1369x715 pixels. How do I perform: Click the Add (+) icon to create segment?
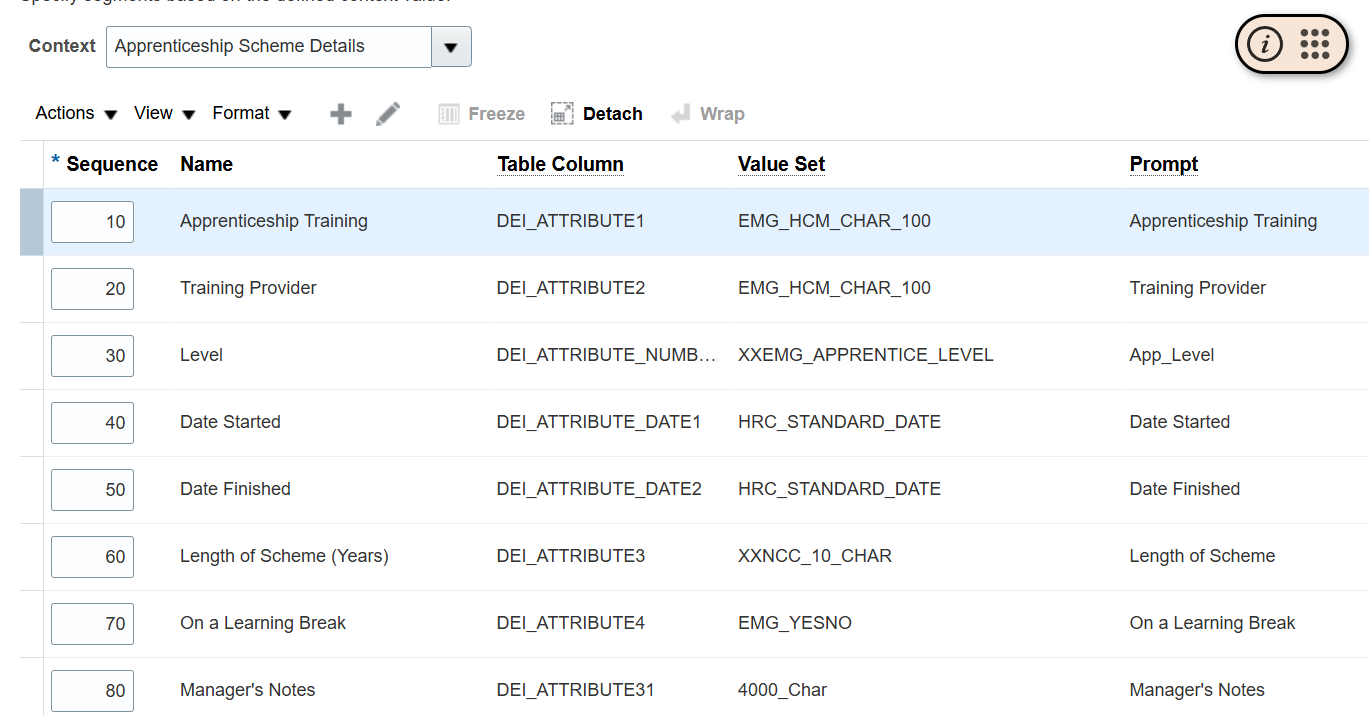coord(340,113)
